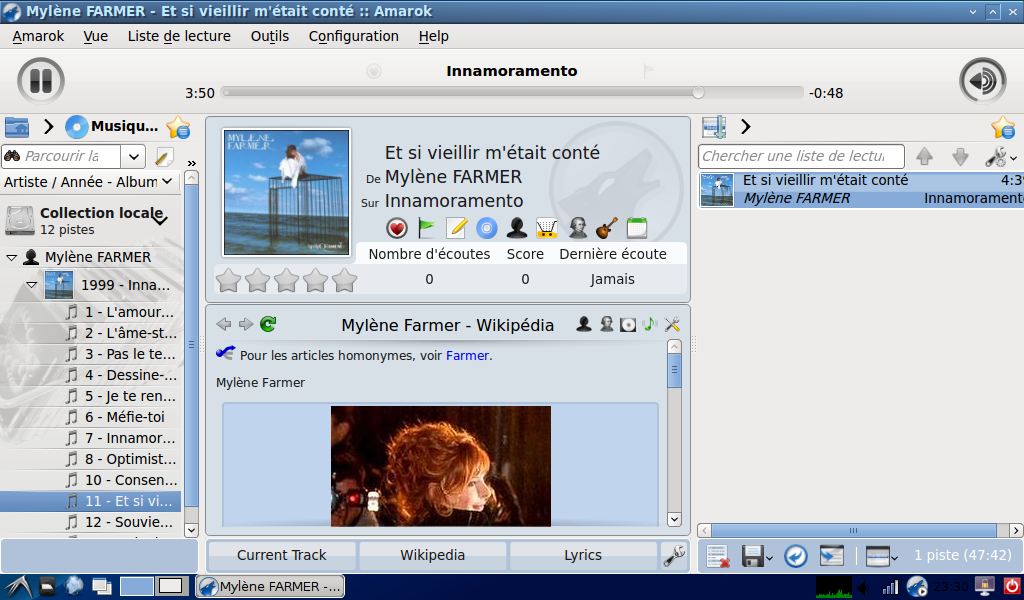Click the volume speaker button
The height and width of the screenshot is (600, 1024).
(982, 81)
